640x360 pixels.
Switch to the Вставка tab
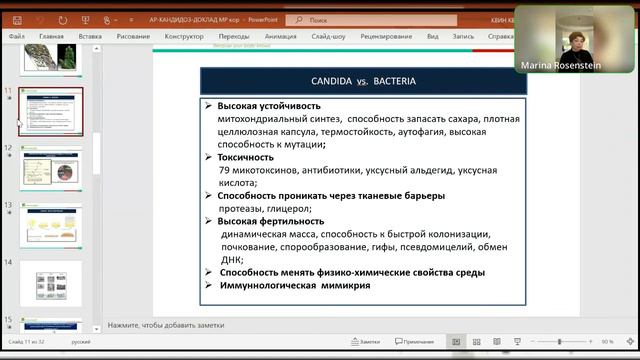pos(90,36)
